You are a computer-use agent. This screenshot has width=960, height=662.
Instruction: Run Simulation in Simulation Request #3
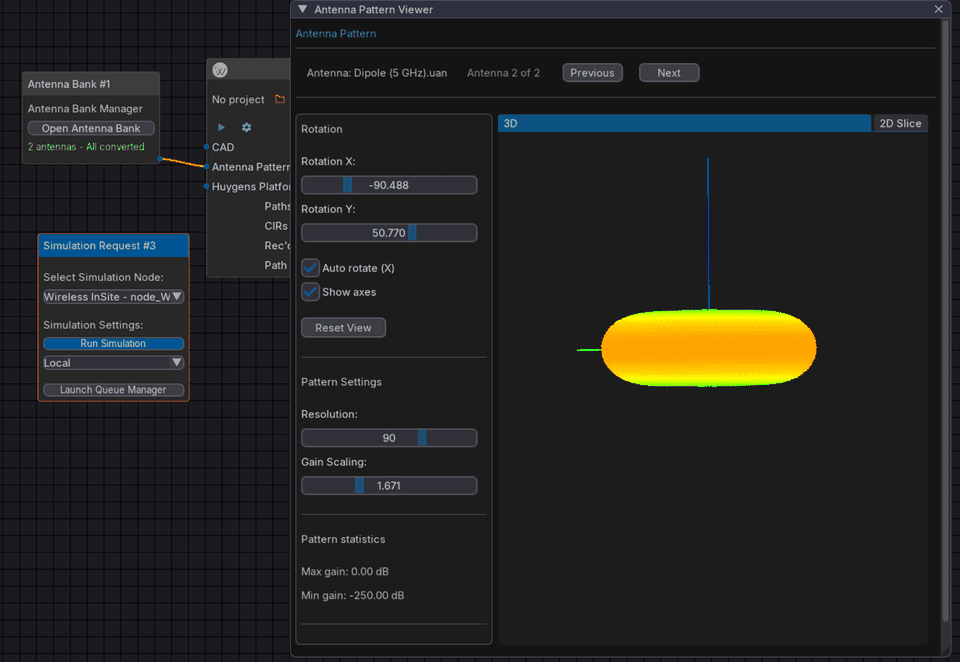pos(113,344)
